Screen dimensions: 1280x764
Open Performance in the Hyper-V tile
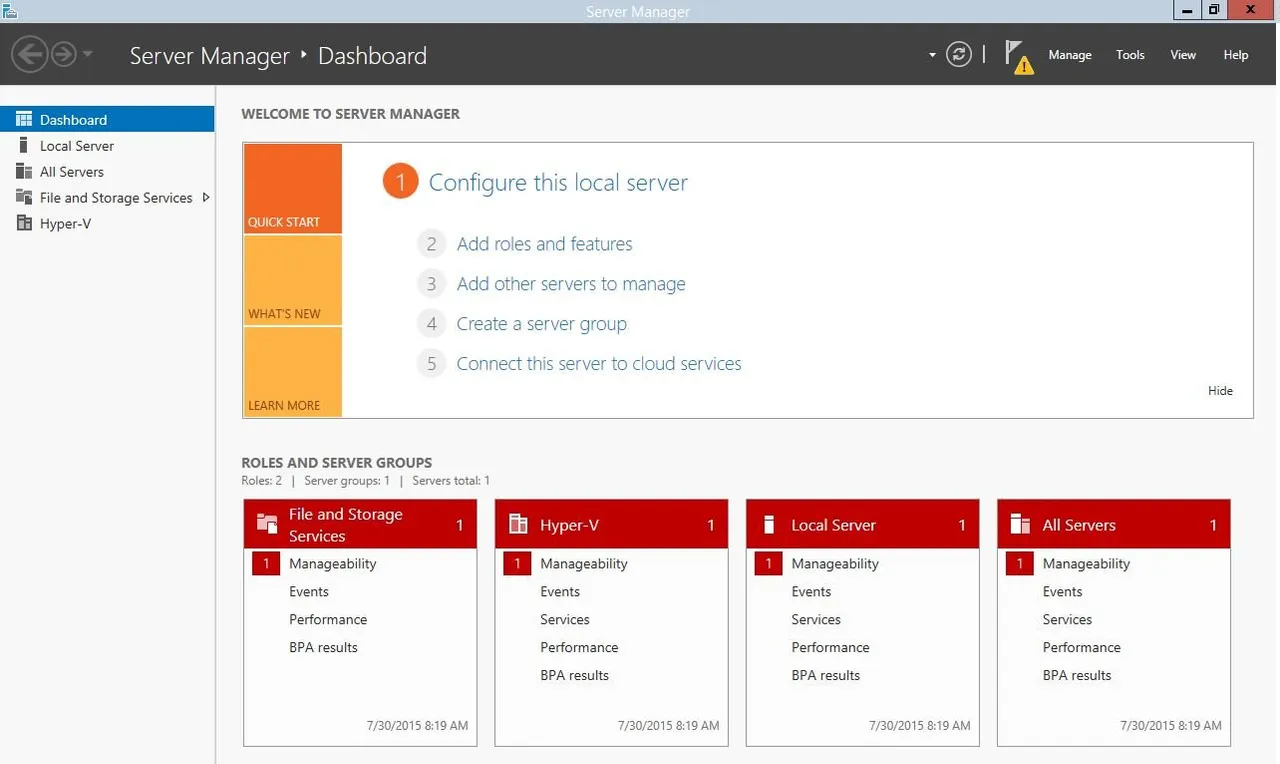pyautogui.click(x=579, y=648)
